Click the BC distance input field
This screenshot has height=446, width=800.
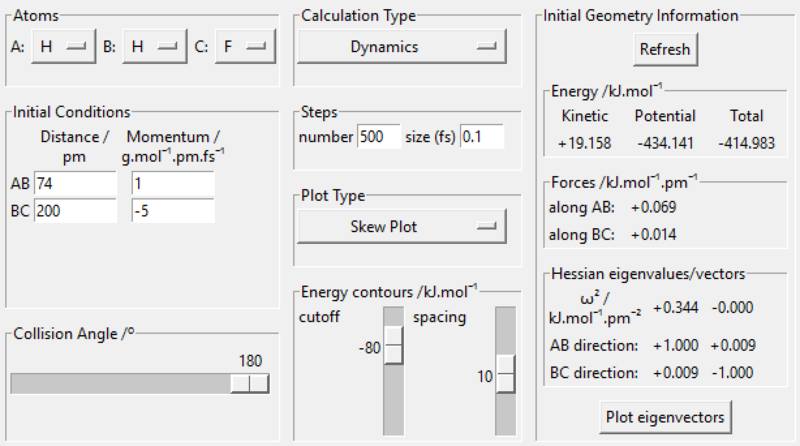tap(75, 211)
